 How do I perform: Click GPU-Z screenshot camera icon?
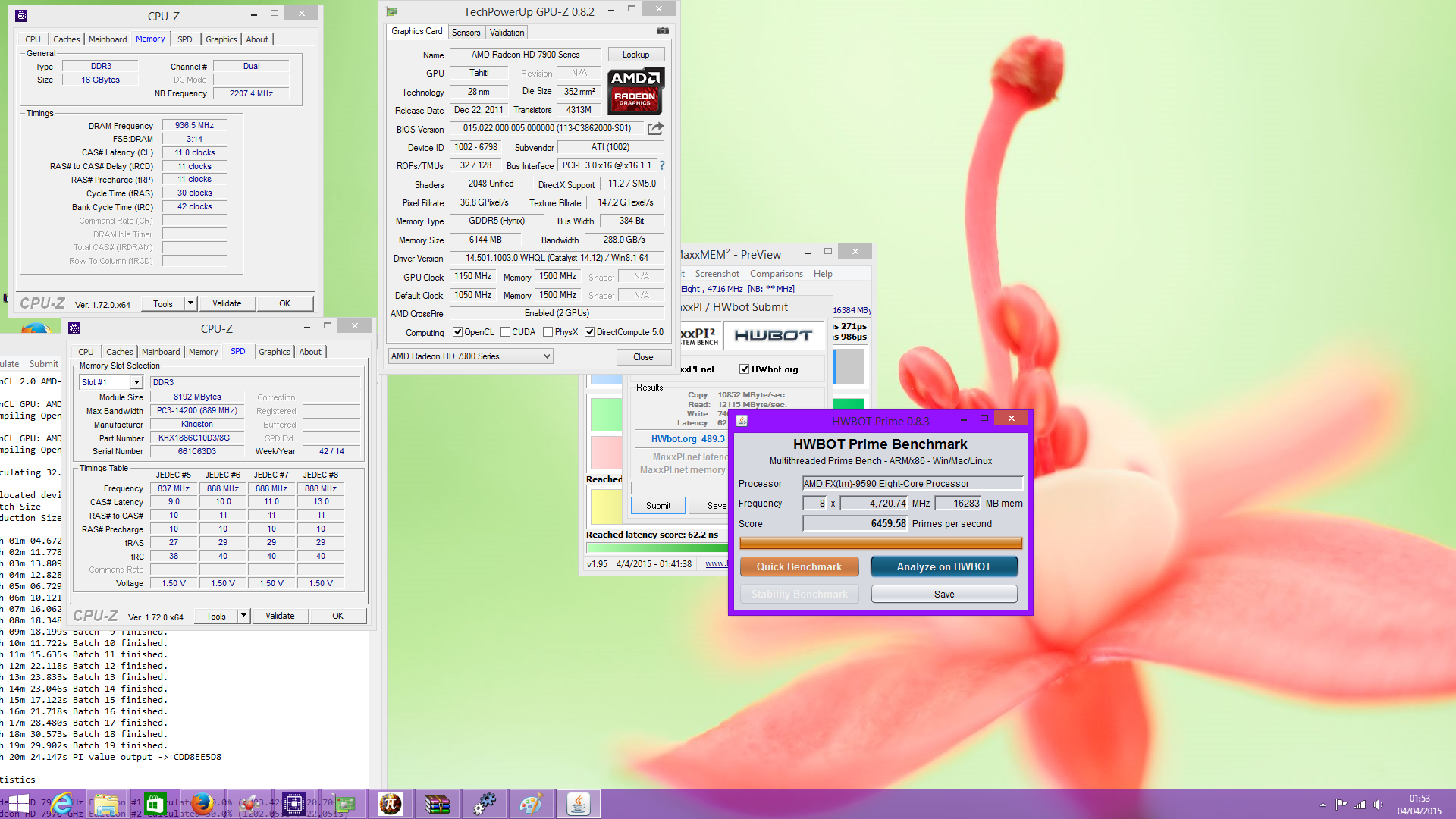tap(663, 31)
